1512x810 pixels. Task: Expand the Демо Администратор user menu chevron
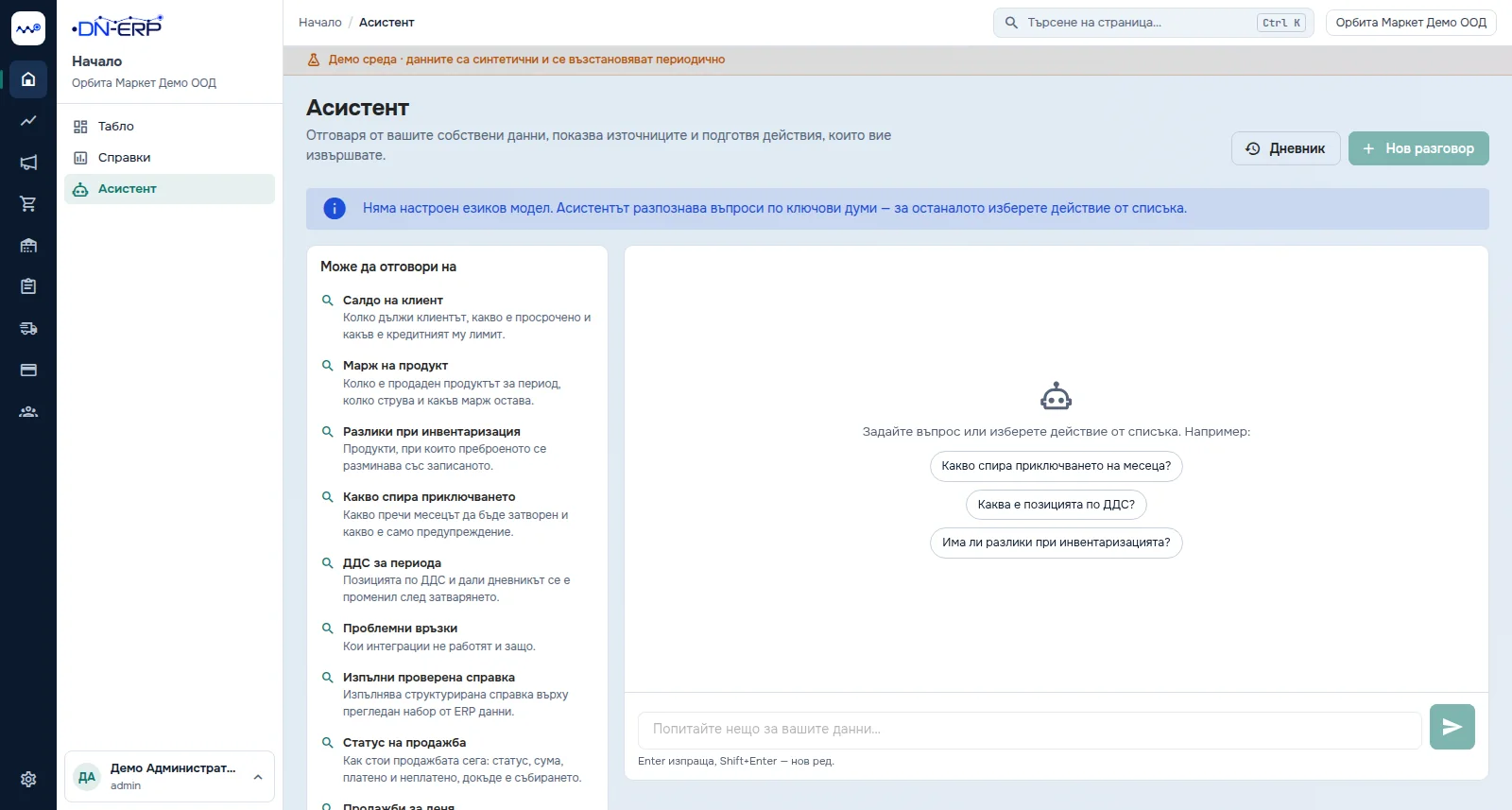pos(258,777)
